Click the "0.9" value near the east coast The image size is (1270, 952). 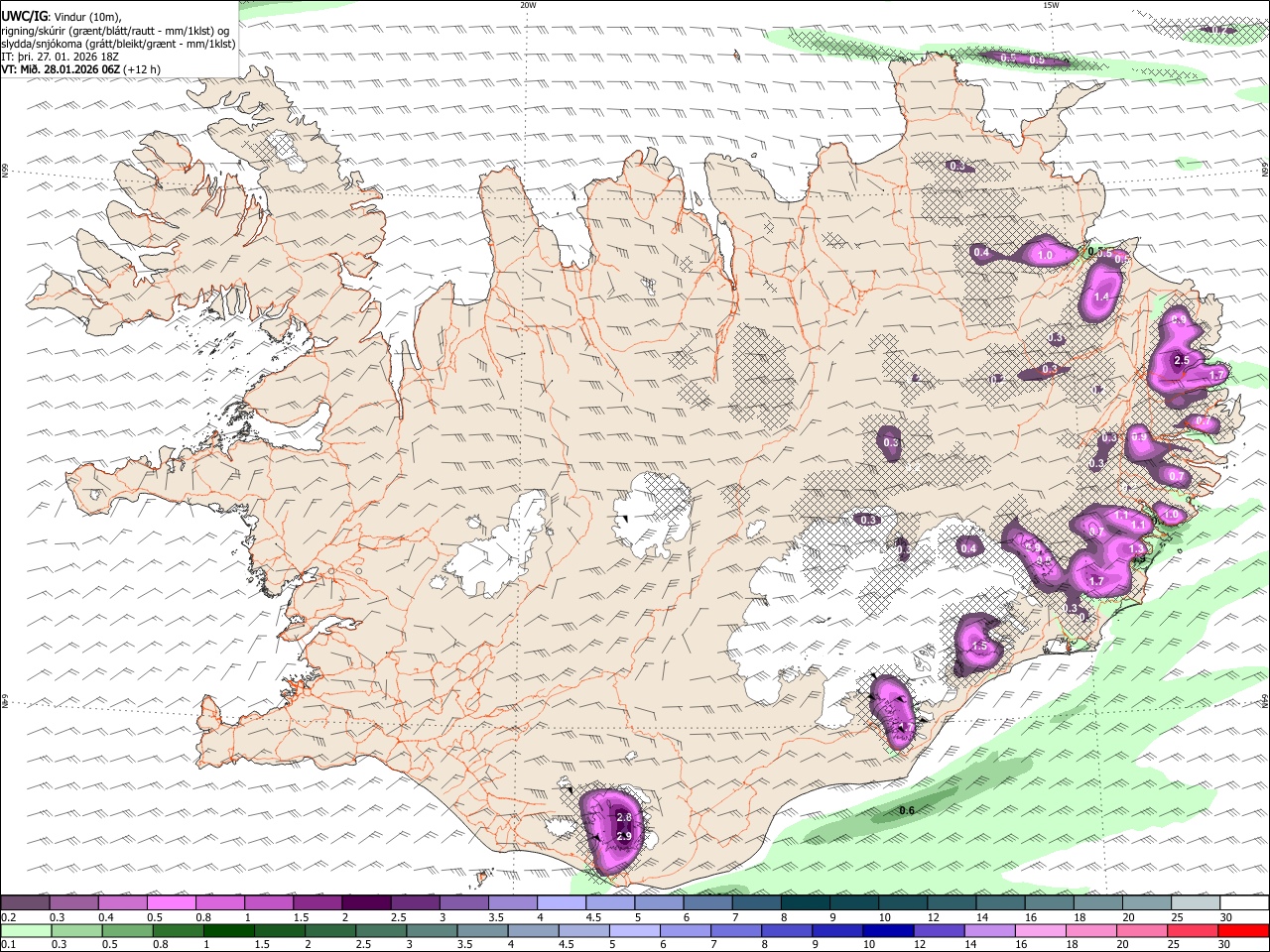pyautogui.click(x=1139, y=437)
